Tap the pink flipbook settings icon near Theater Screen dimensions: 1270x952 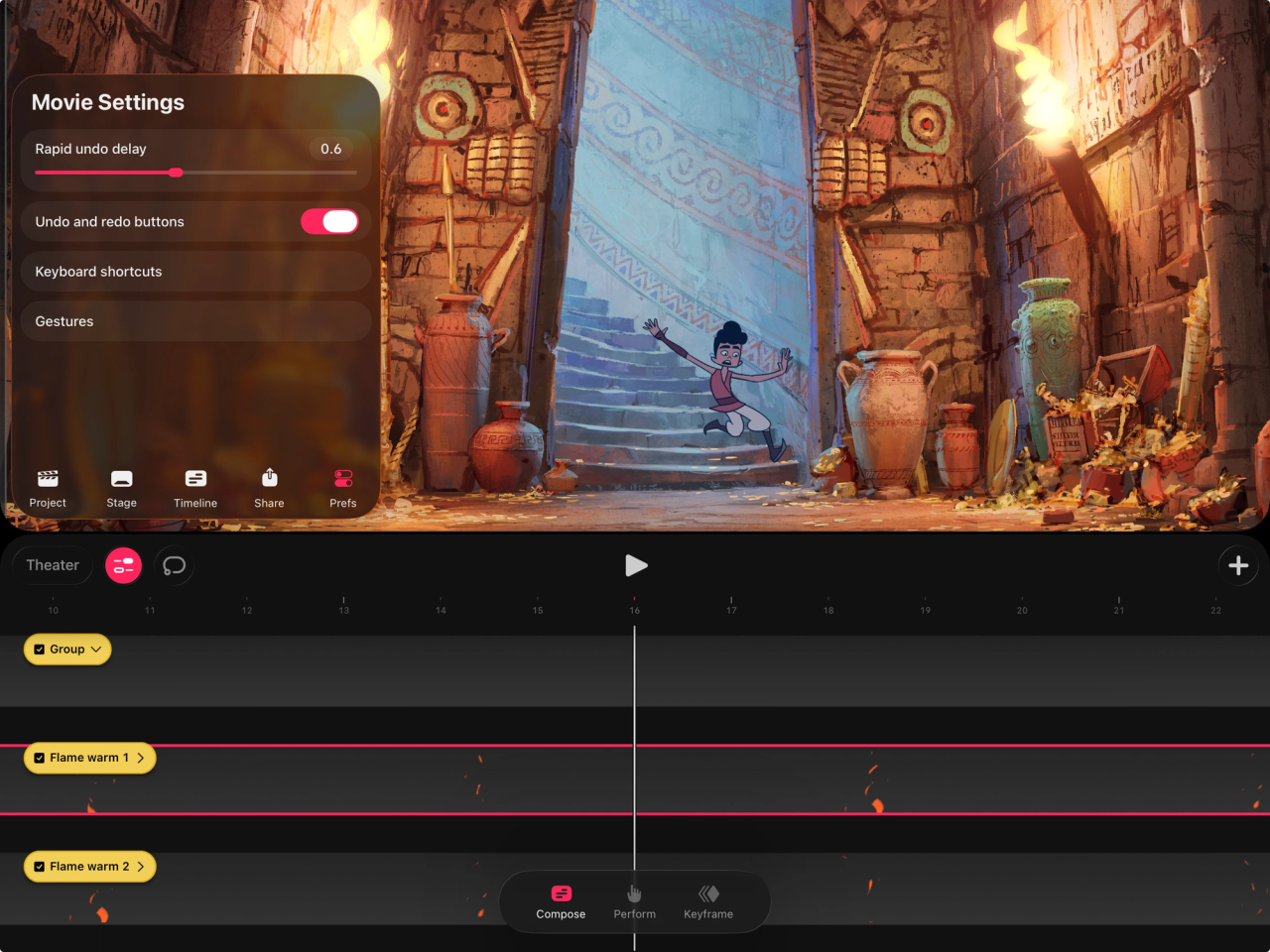[x=123, y=565]
